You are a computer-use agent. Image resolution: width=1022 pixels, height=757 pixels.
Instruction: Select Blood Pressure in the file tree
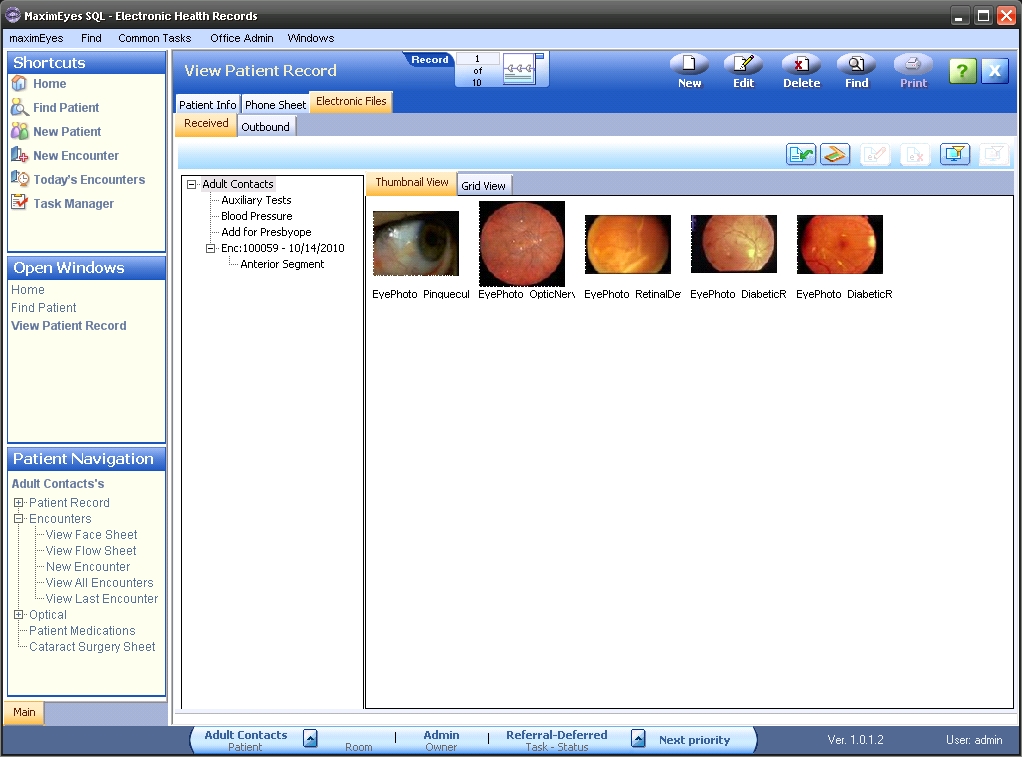pos(257,216)
